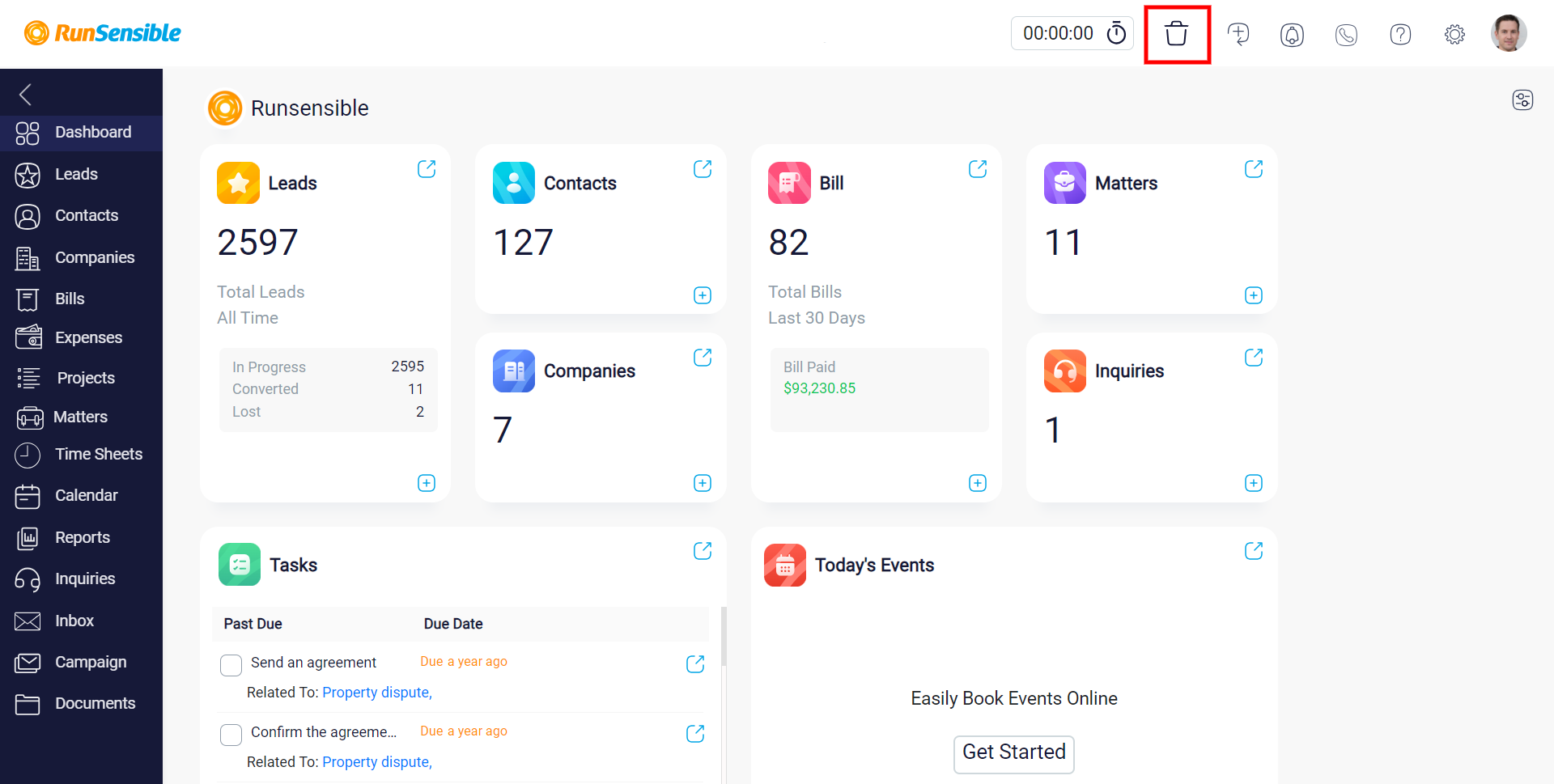Click the 00:00:00 timer display

[1058, 33]
